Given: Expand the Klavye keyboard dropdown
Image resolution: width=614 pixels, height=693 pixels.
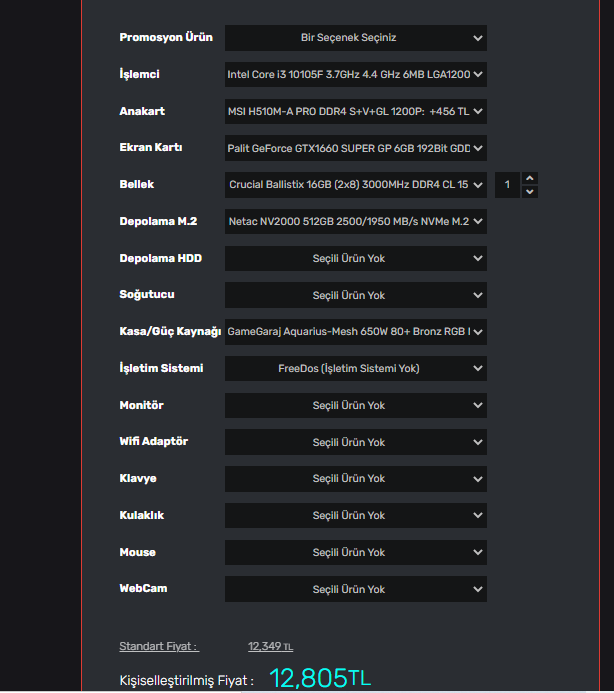Looking at the screenshot, I should [x=355, y=478].
